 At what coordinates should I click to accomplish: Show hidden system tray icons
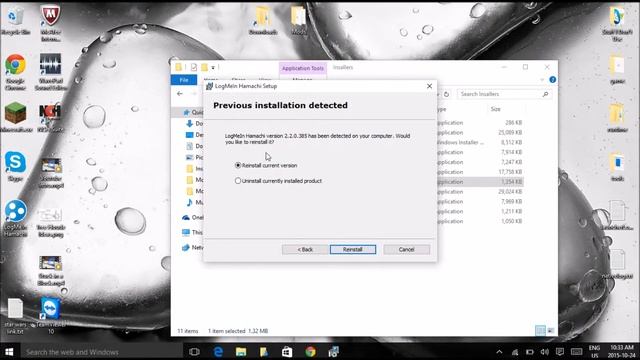(499, 352)
